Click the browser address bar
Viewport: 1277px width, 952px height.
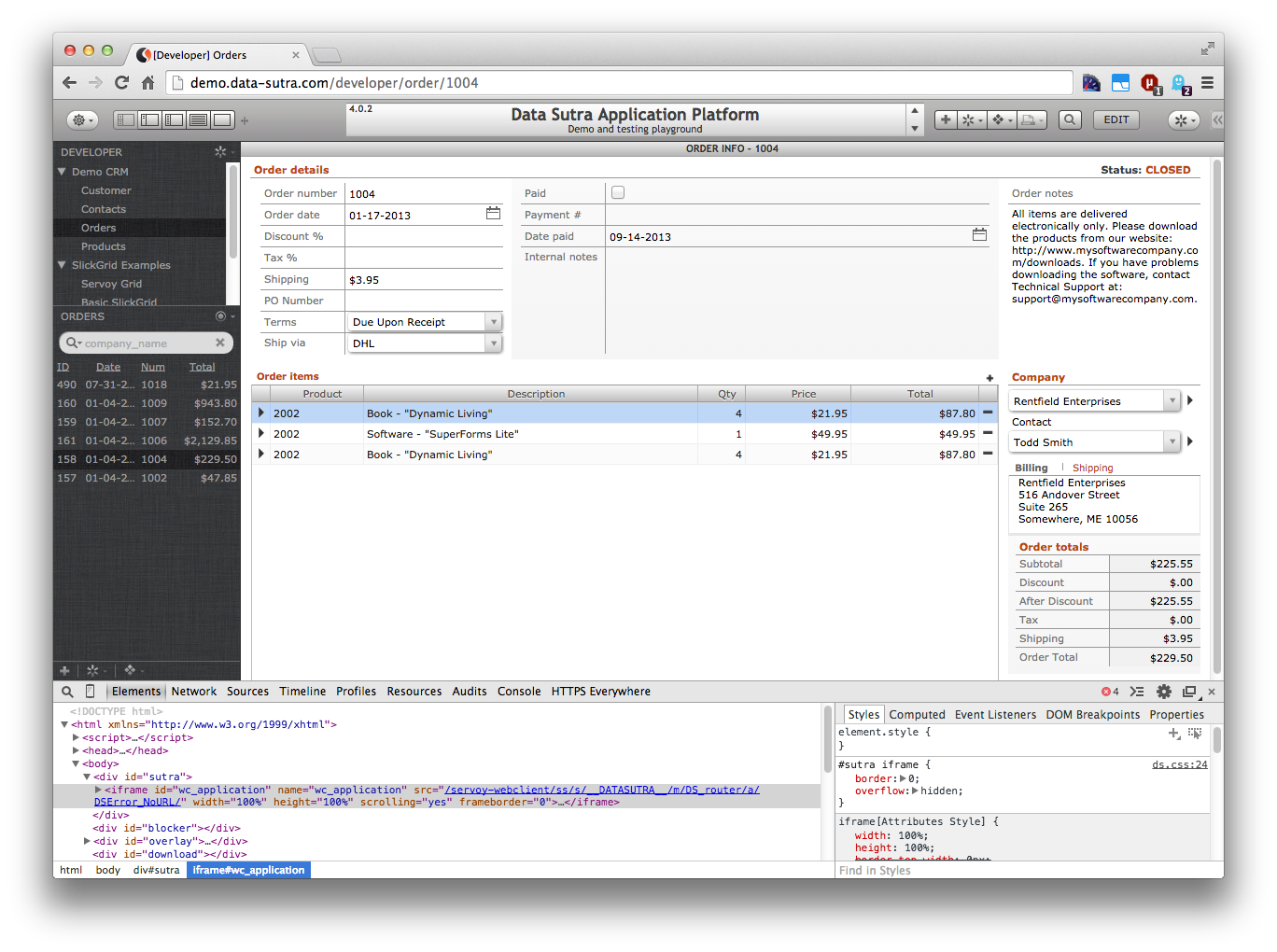click(x=619, y=82)
